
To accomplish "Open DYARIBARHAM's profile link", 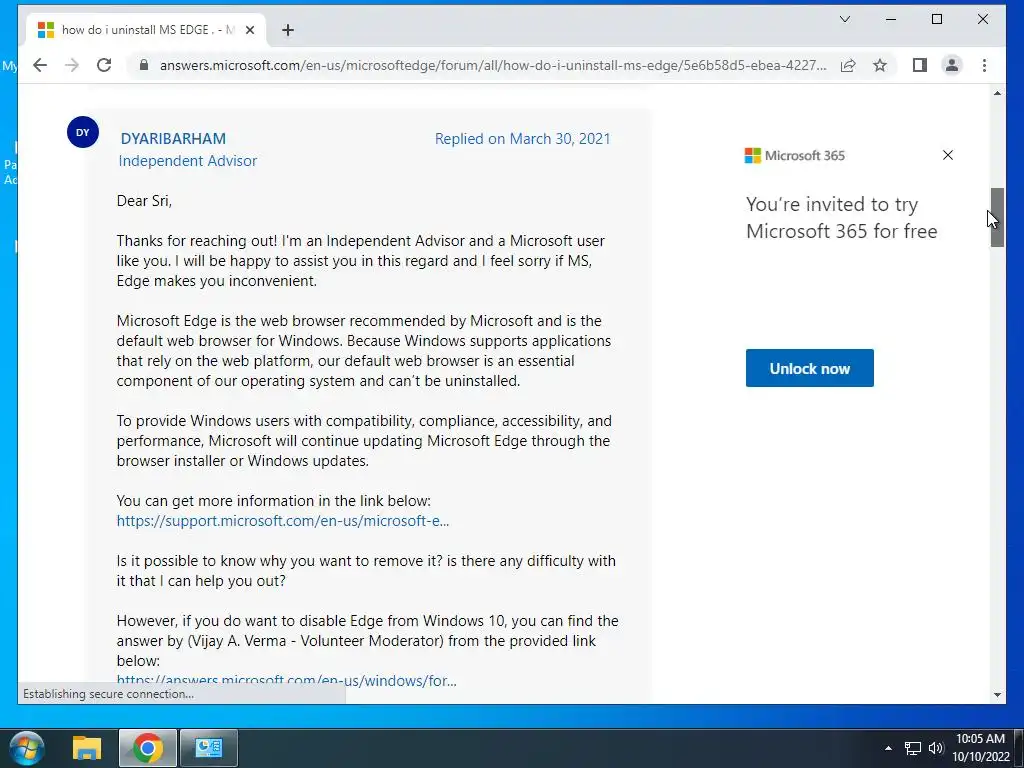I will tap(173, 138).
